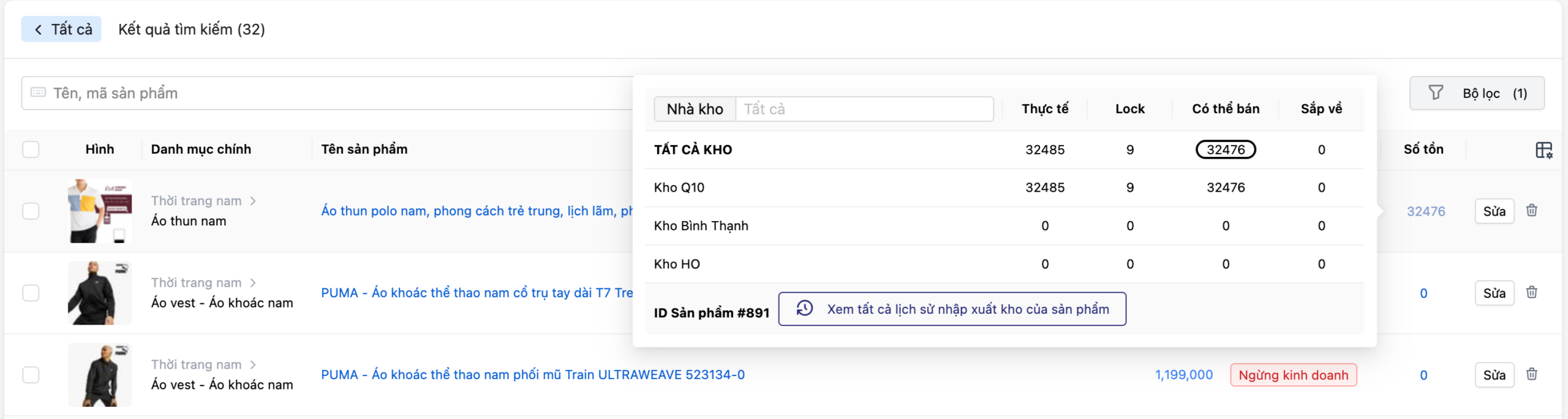1568x419 pixels.
Task: Expand Thời trang nam category in first row
Action: [x=252, y=201]
